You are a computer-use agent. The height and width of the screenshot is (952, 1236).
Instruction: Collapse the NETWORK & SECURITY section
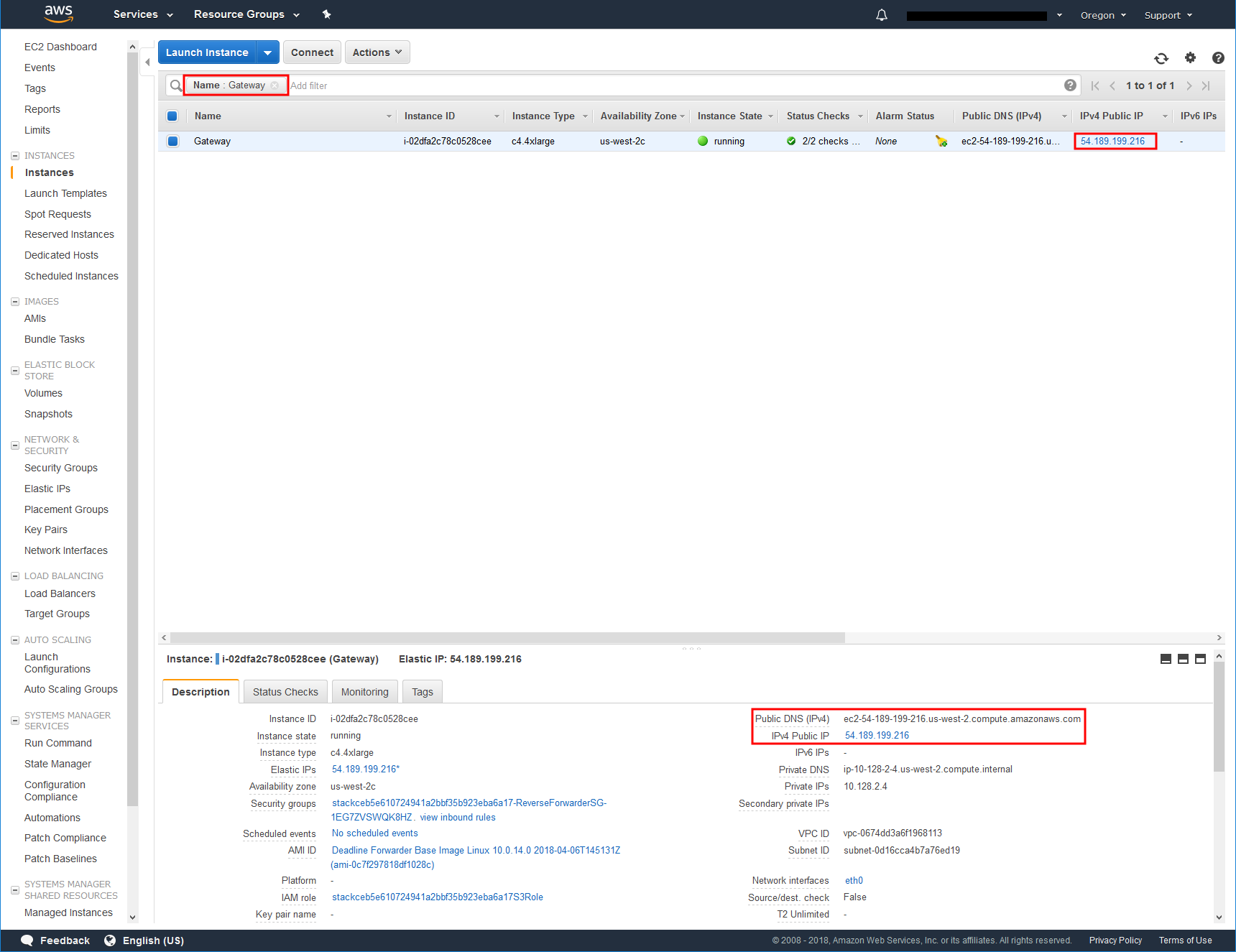(15, 445)
